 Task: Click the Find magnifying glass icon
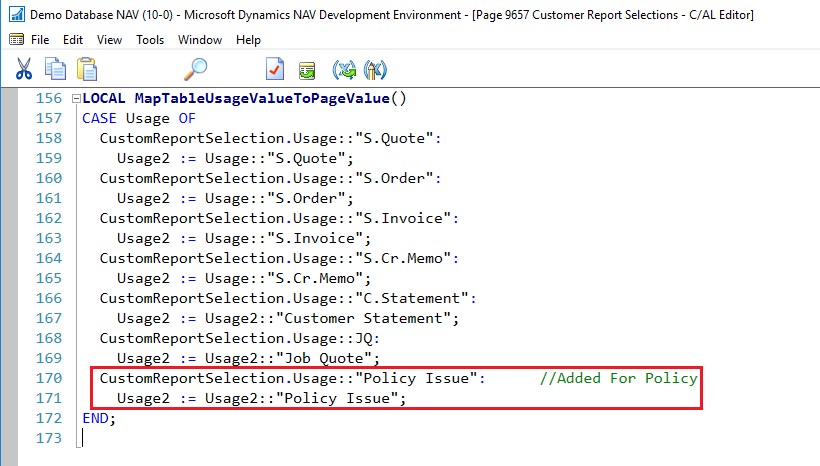(196, 69)
